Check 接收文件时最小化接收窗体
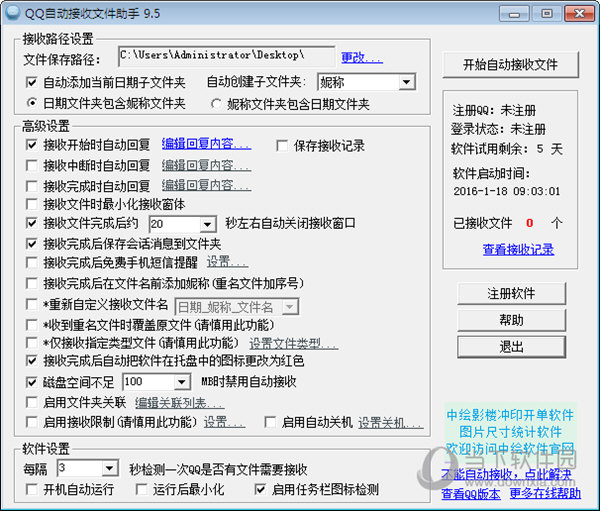600x511 pixels. (x=31, y=204)
